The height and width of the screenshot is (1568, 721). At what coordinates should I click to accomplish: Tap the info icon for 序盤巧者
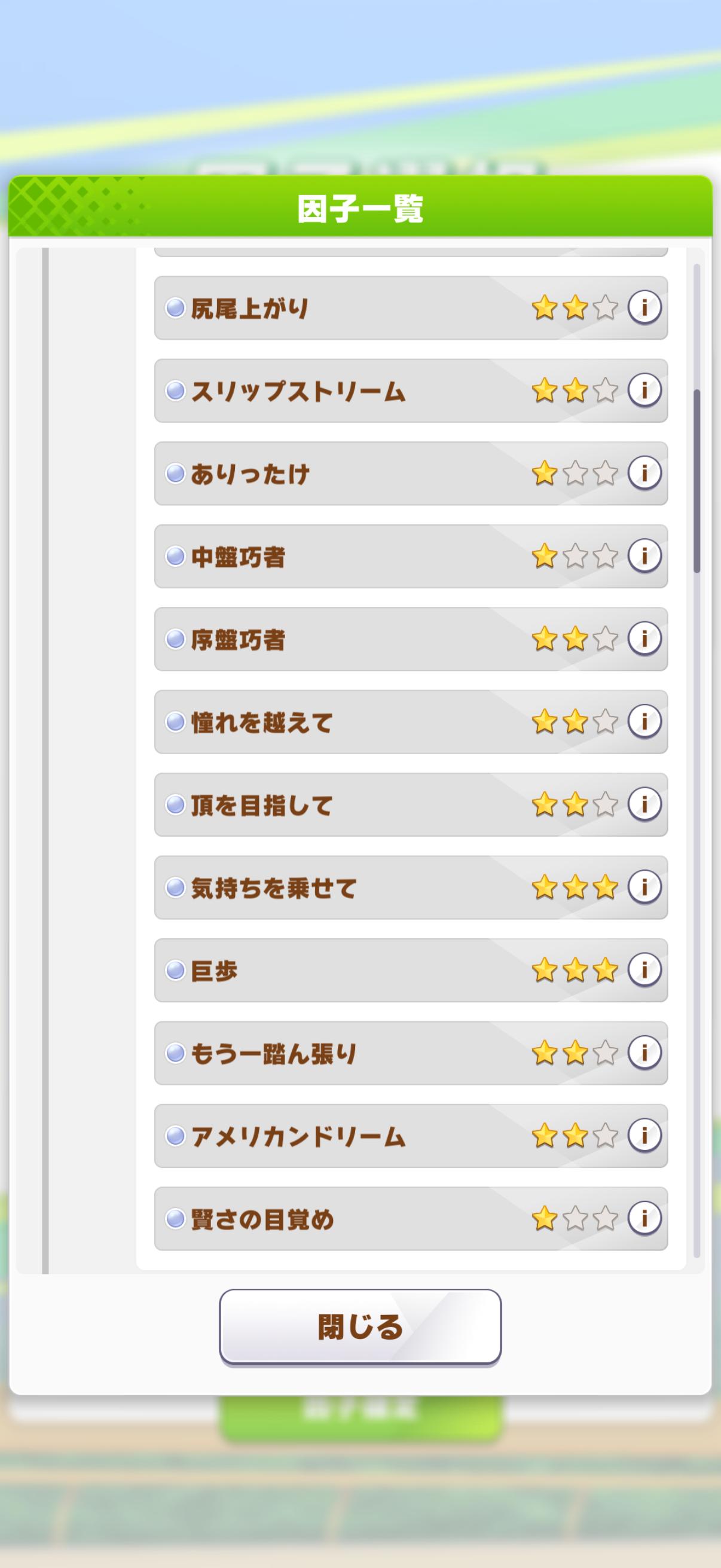pyautogui.click(x=644, y=639)
